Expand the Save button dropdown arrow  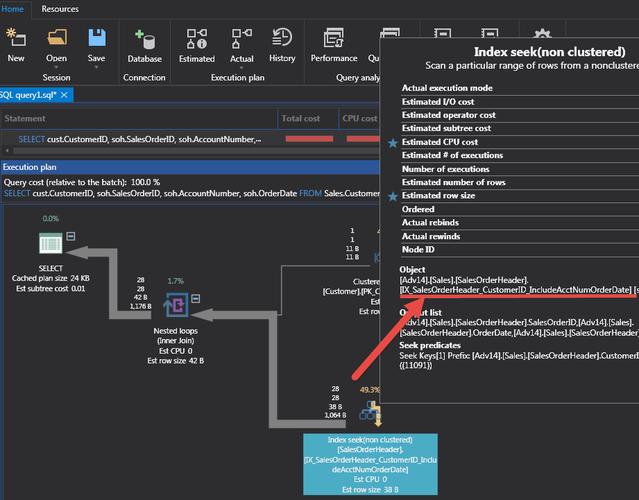(97, 67)
